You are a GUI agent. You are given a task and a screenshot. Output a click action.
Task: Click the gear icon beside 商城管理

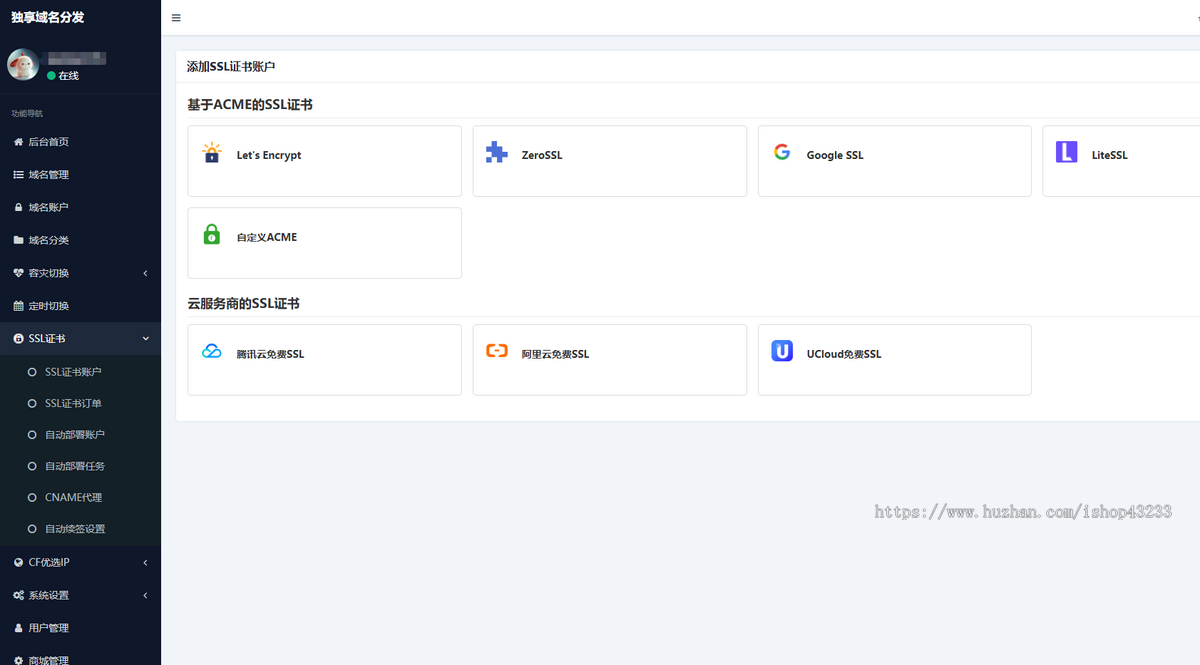coord(18,660)
